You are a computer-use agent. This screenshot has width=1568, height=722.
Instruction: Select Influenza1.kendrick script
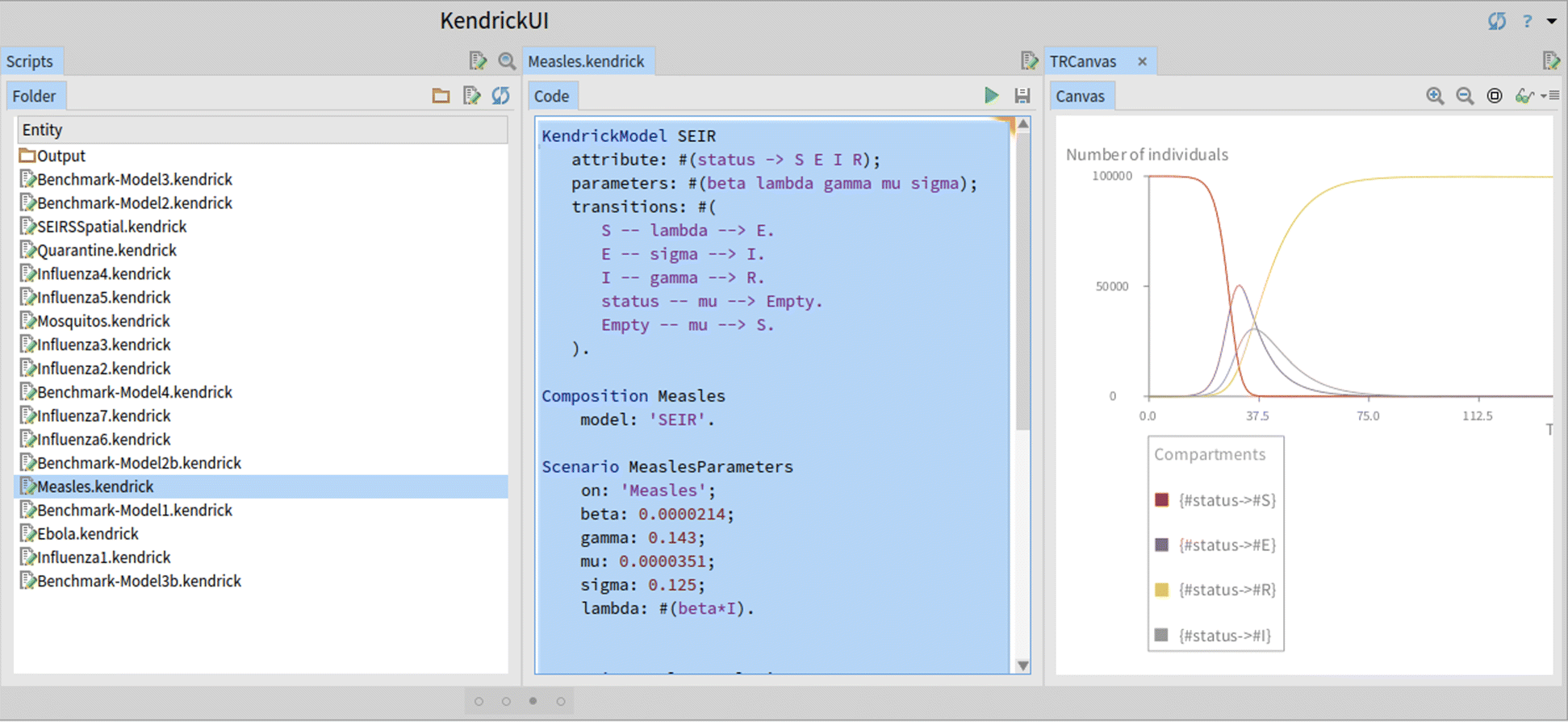95,557
